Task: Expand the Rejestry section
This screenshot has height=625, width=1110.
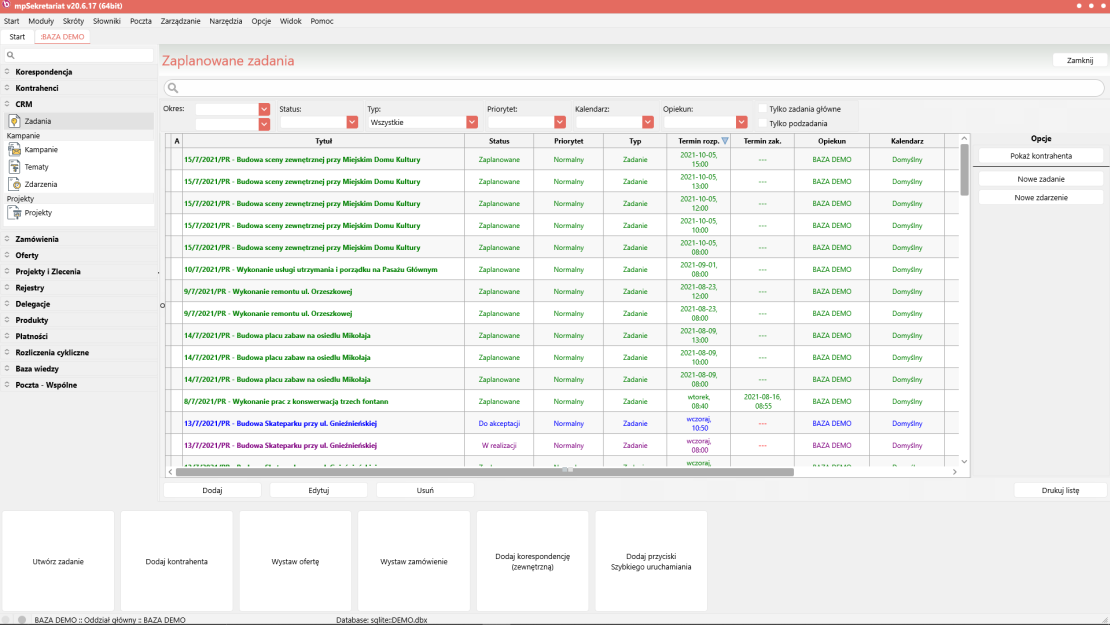Action: (7, 287)
